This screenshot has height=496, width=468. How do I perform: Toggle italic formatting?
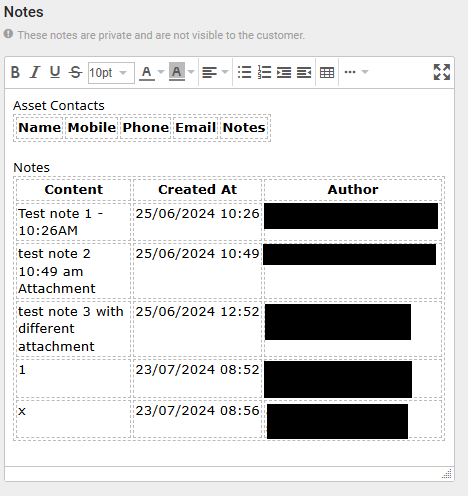coord(35,72)
